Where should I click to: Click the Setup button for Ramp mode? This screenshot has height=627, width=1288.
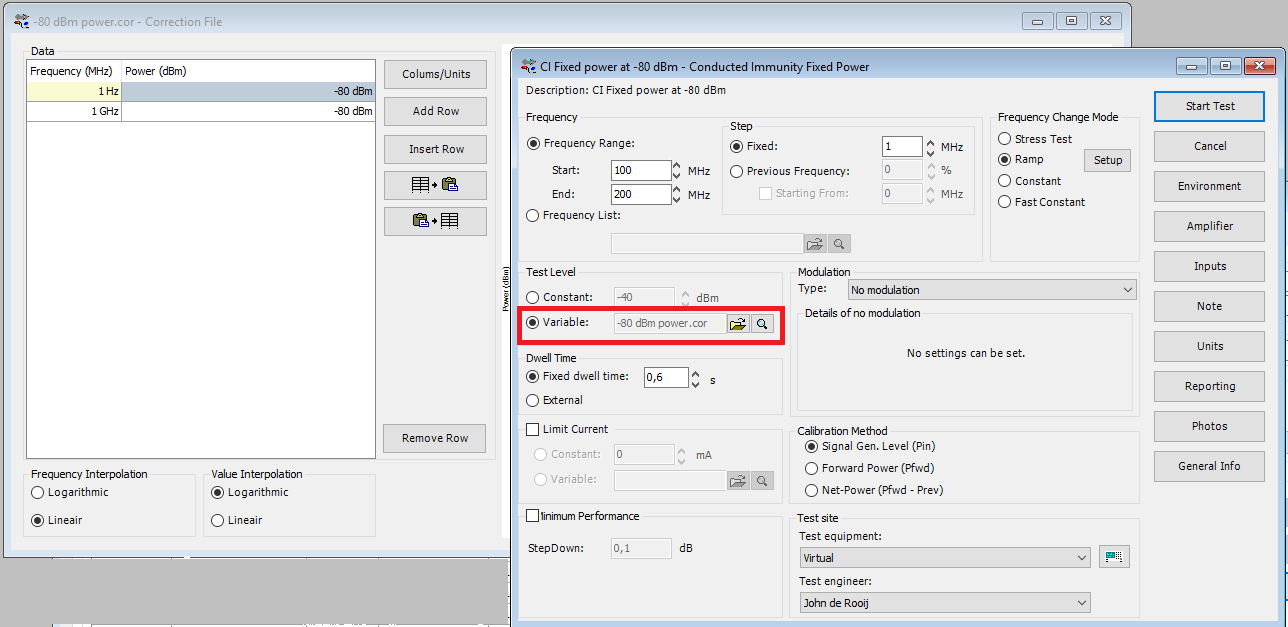point(1107,160)
